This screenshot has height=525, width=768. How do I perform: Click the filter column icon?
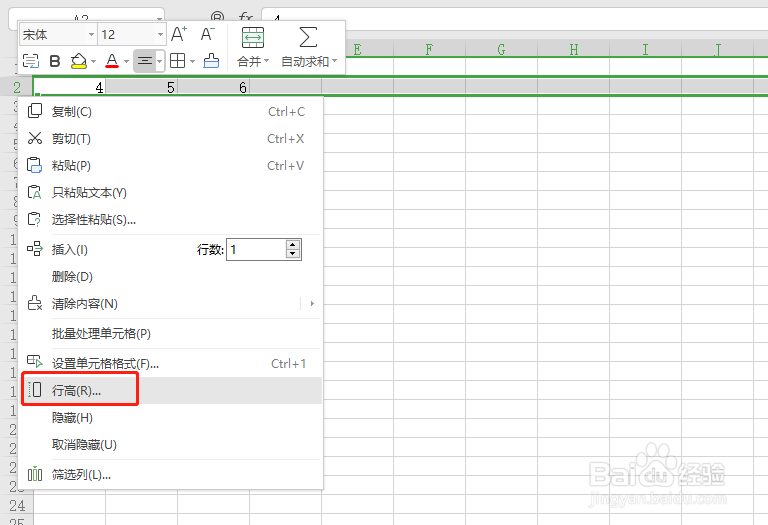click(35, 474)
